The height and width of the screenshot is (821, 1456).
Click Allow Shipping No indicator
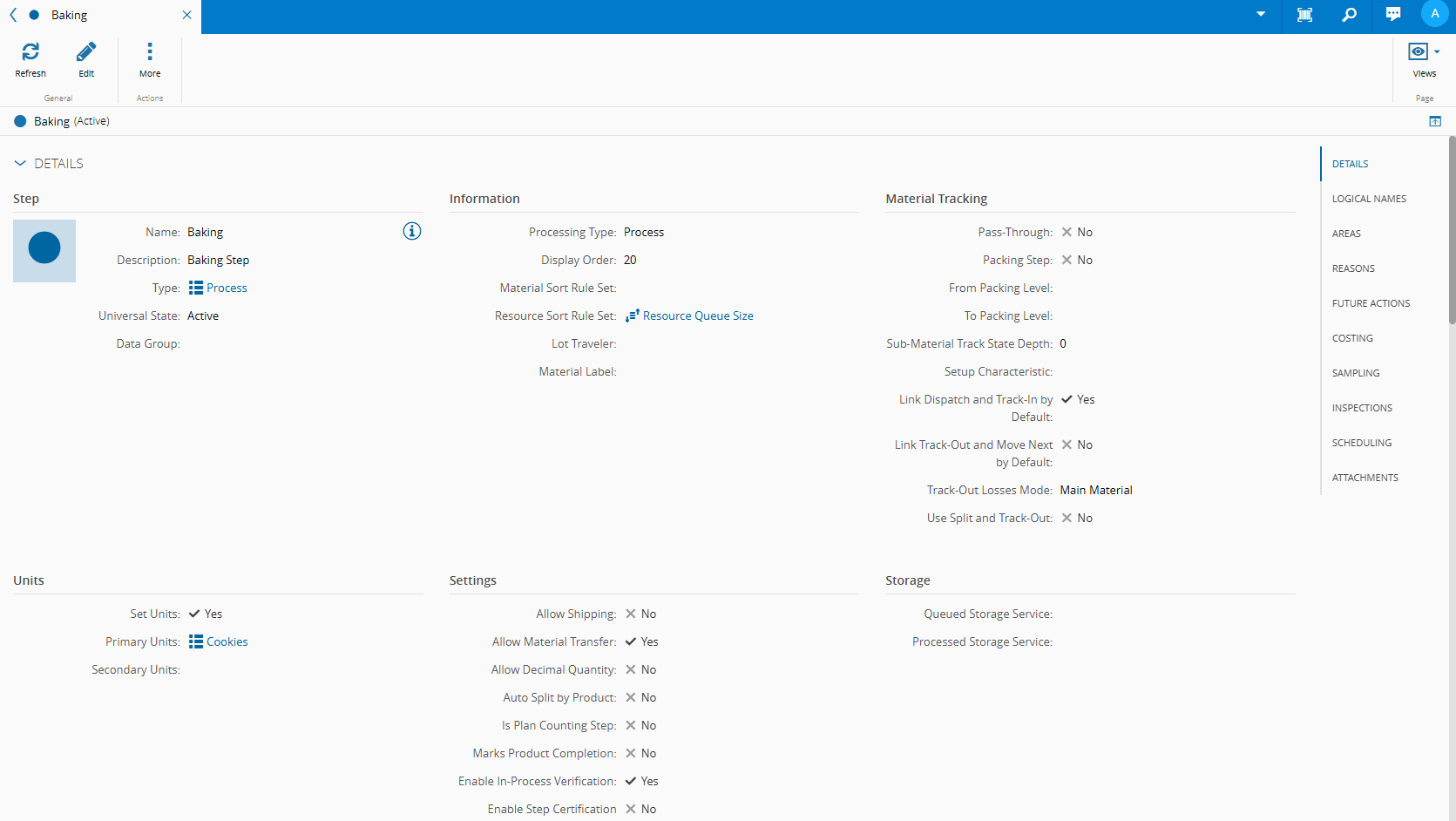pos(640,614)
